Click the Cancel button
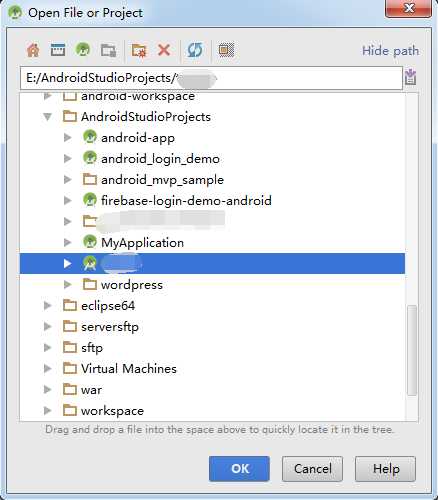 click(x=312, y=469)
